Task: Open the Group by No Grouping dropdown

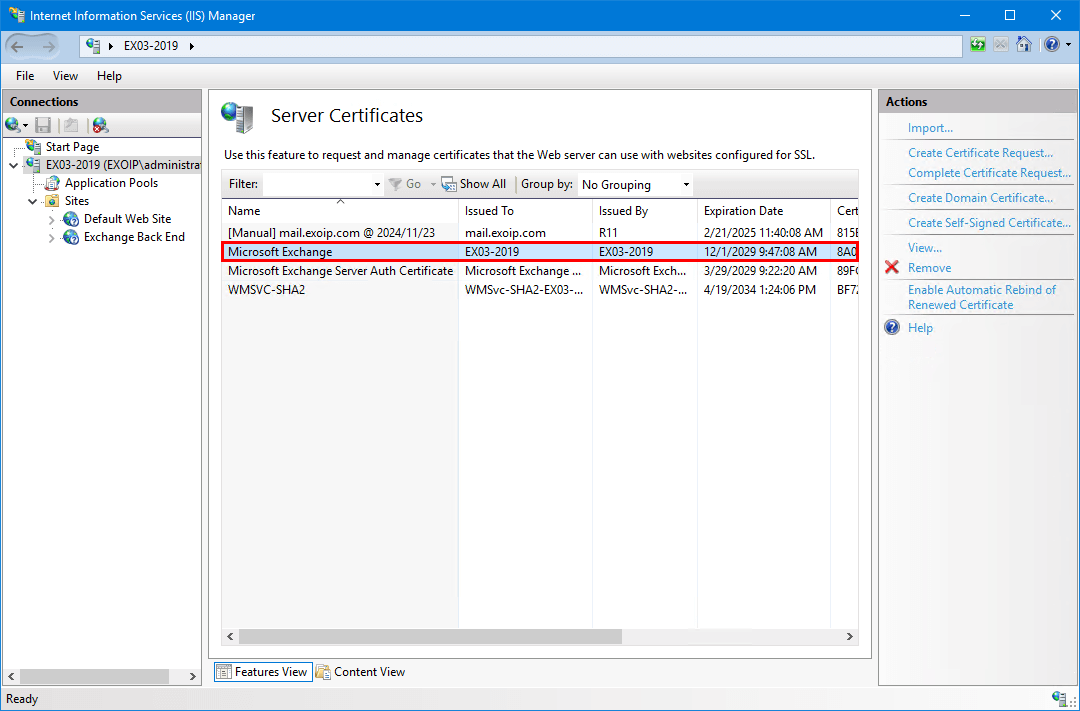Action: click(x=634, y=185)
